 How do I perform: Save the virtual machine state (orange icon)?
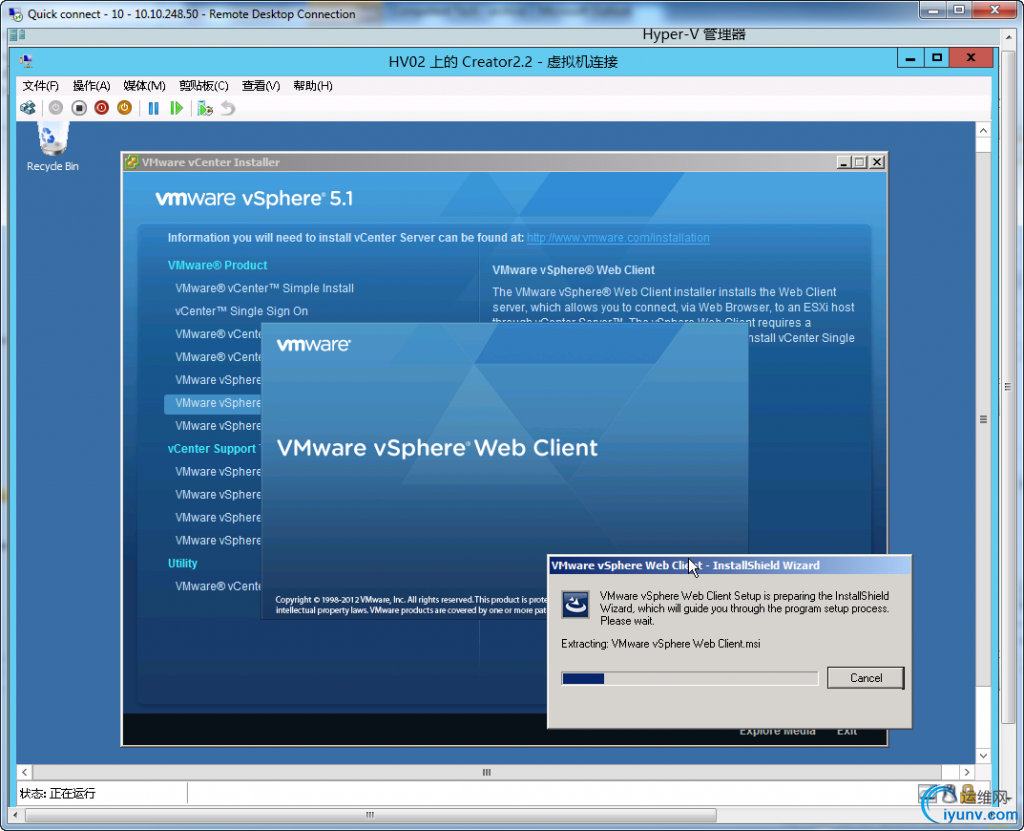click(x=124, y=108)
